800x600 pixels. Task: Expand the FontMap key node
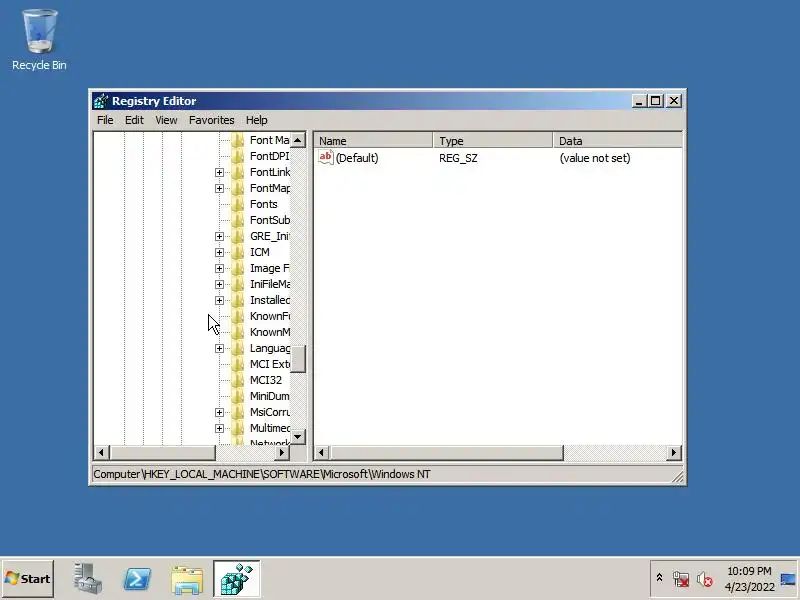(x=219, y=188)
